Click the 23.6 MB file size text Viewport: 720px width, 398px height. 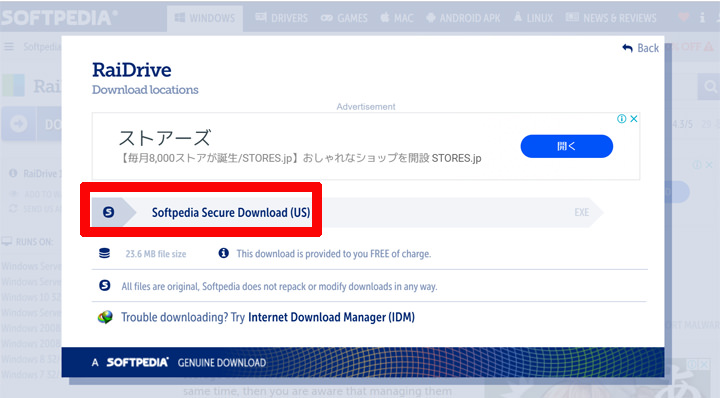(156, 254)
